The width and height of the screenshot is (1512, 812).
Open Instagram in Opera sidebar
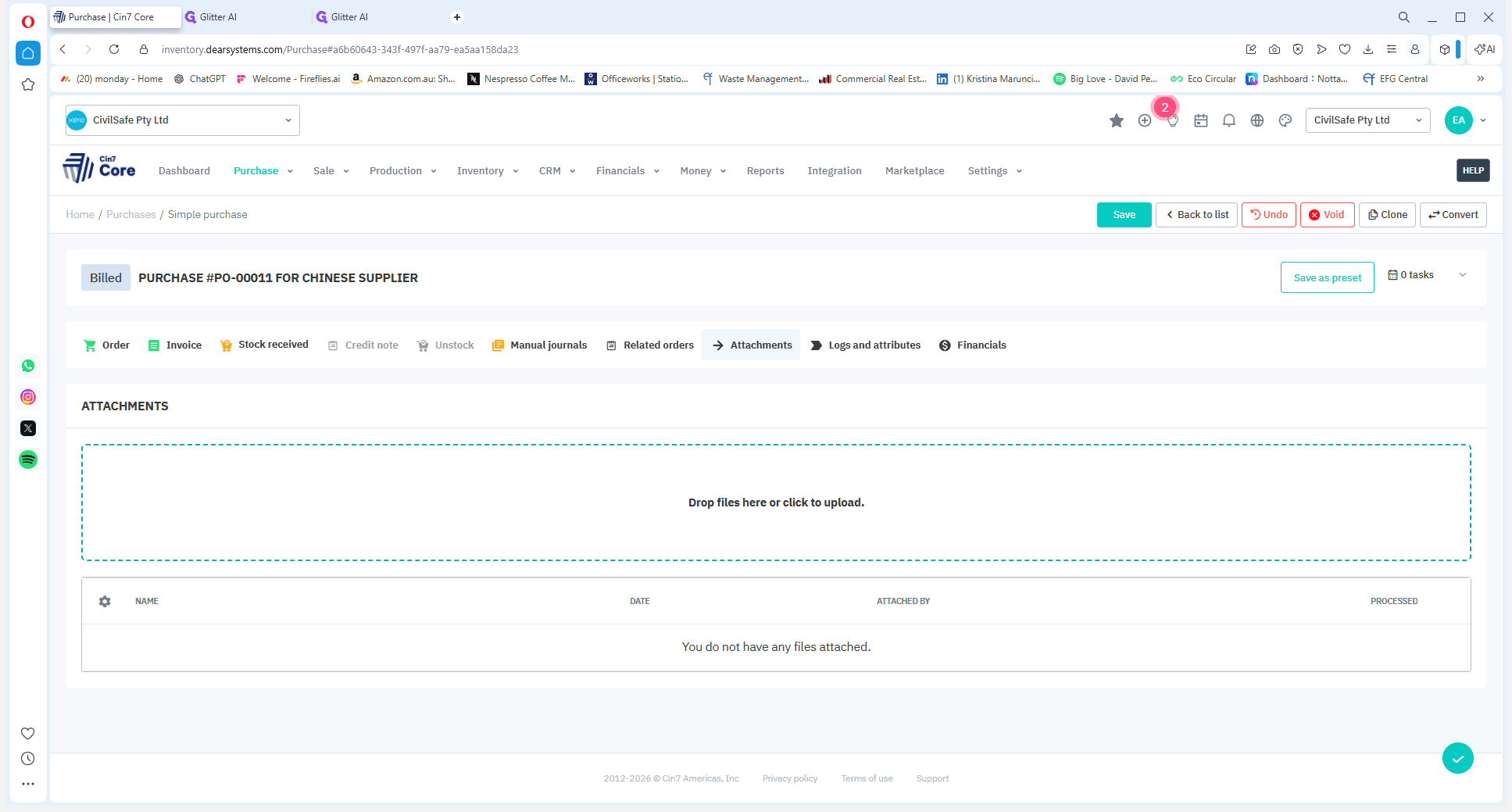click(x=28, y=397)
